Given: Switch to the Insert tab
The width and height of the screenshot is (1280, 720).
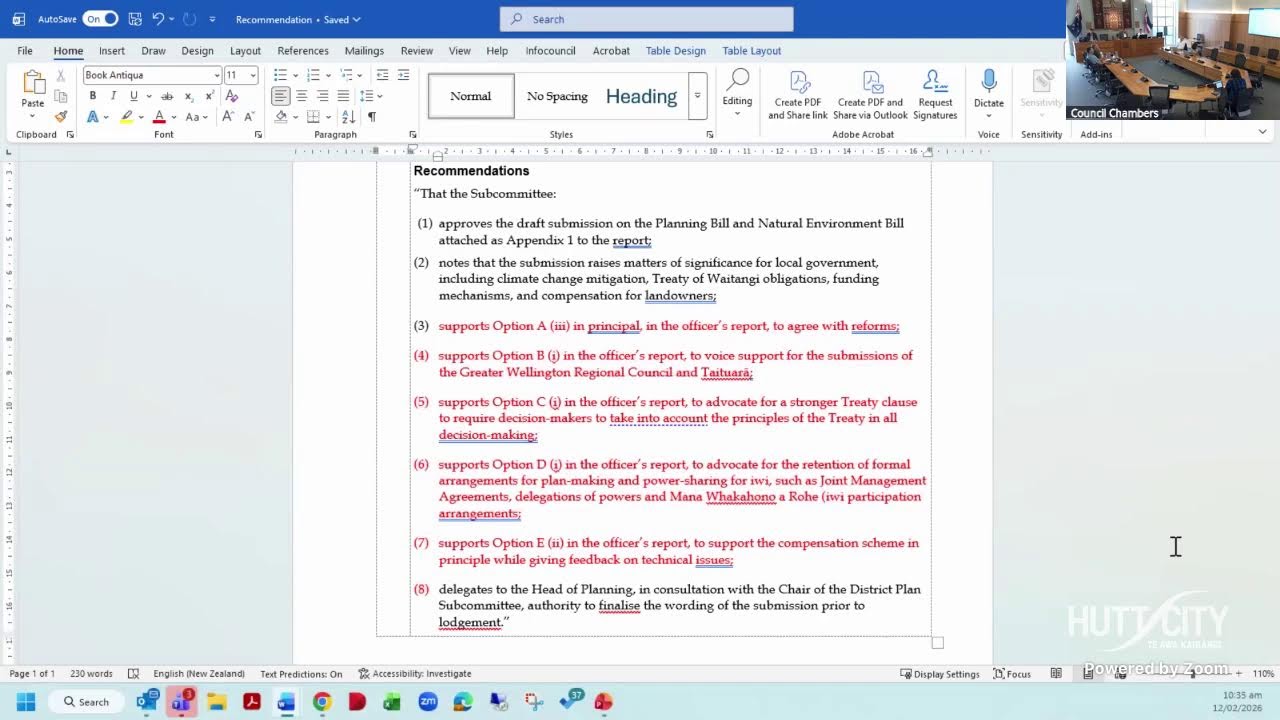Looking at the screenshot, I should (112, 51).
